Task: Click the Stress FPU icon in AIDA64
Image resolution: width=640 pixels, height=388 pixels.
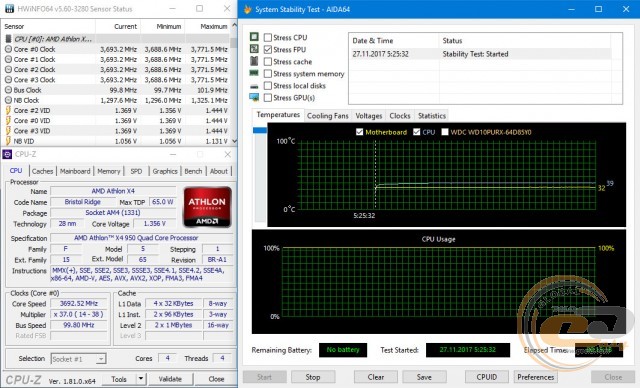Action: 254,49
